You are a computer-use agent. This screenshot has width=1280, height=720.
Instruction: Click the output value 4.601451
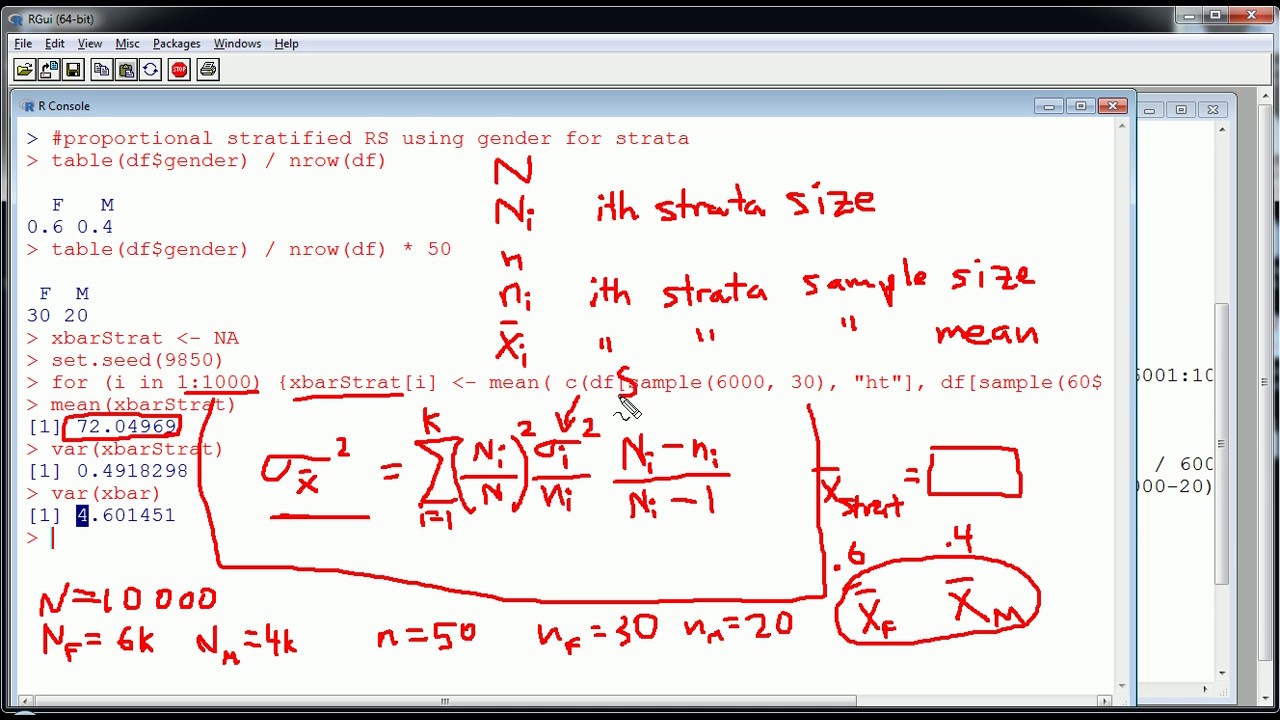(126, 515)
